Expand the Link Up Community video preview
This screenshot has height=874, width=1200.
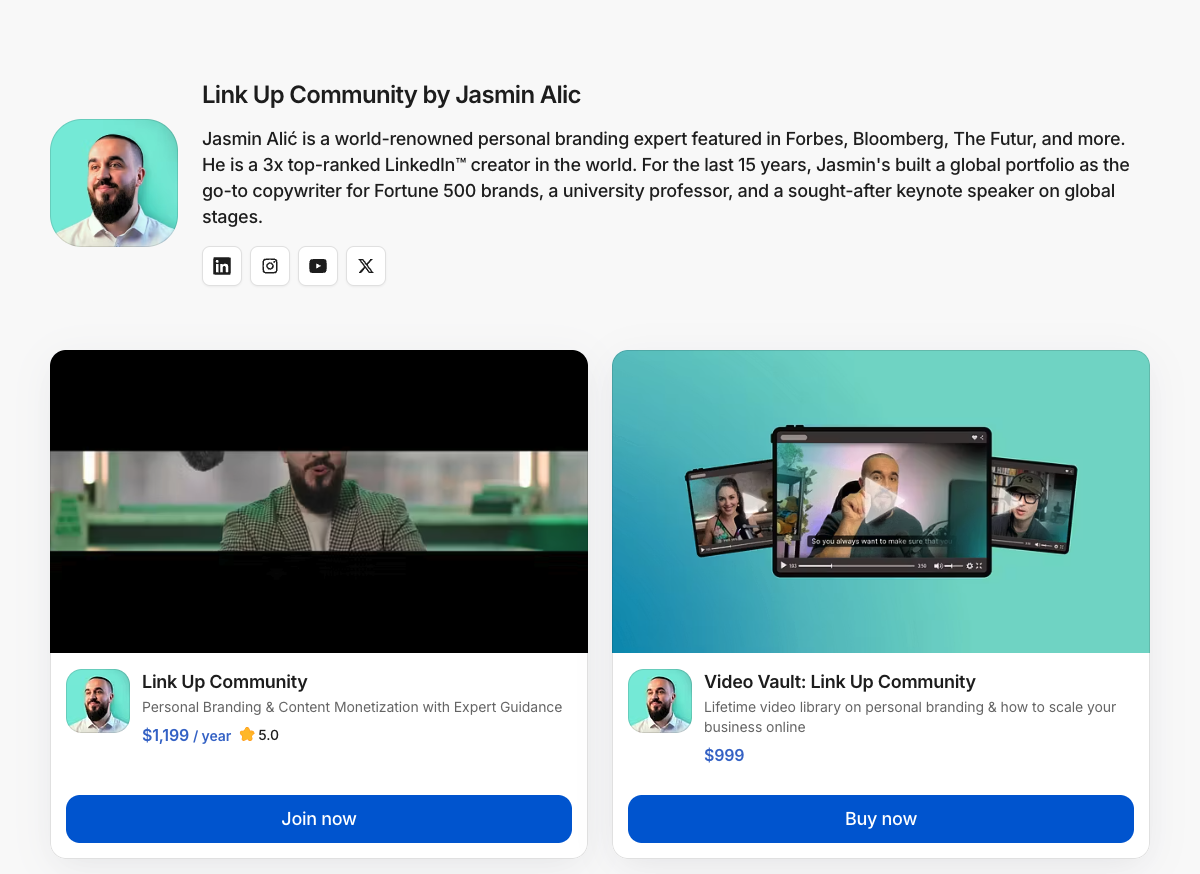(x=319, y=500)
